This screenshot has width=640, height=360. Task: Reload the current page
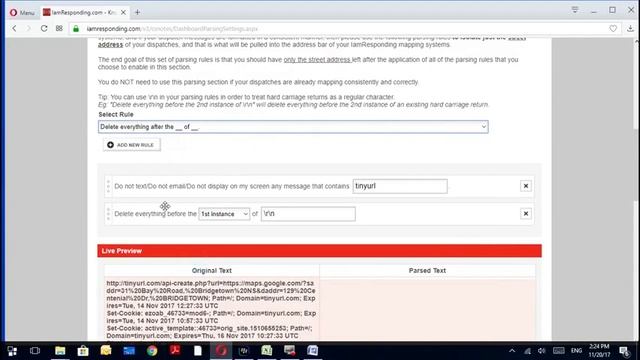pos(44,29)
